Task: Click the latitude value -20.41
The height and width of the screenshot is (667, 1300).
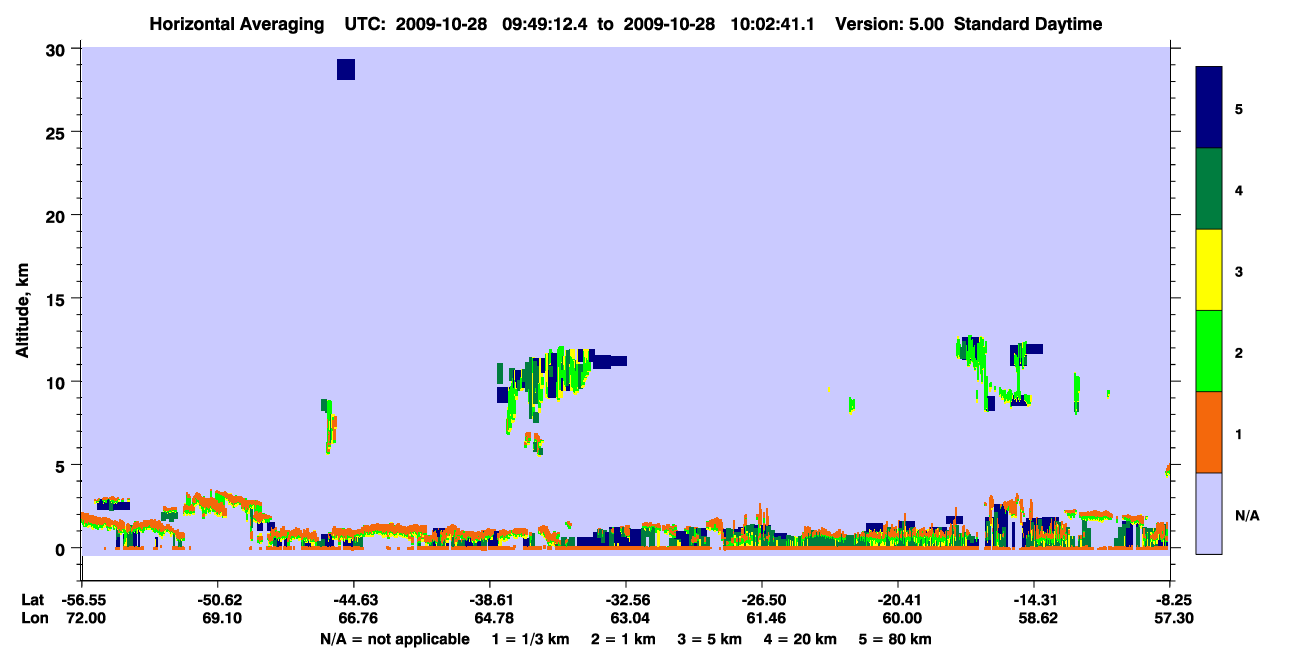Action: click(898, 600)
